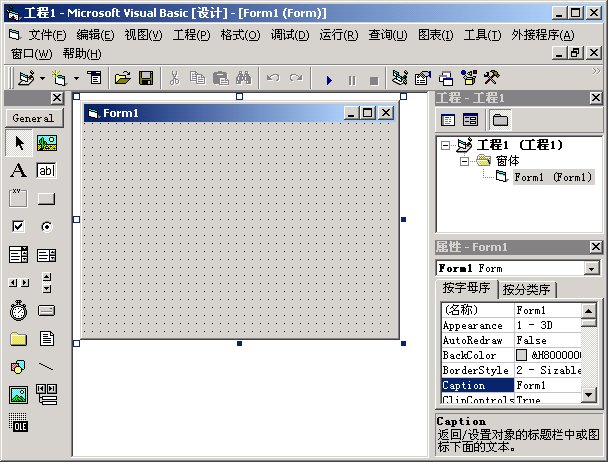Open the Menu Editor toolbar icon
Viewport: 608px width, 462px height.
pos(94,78)
